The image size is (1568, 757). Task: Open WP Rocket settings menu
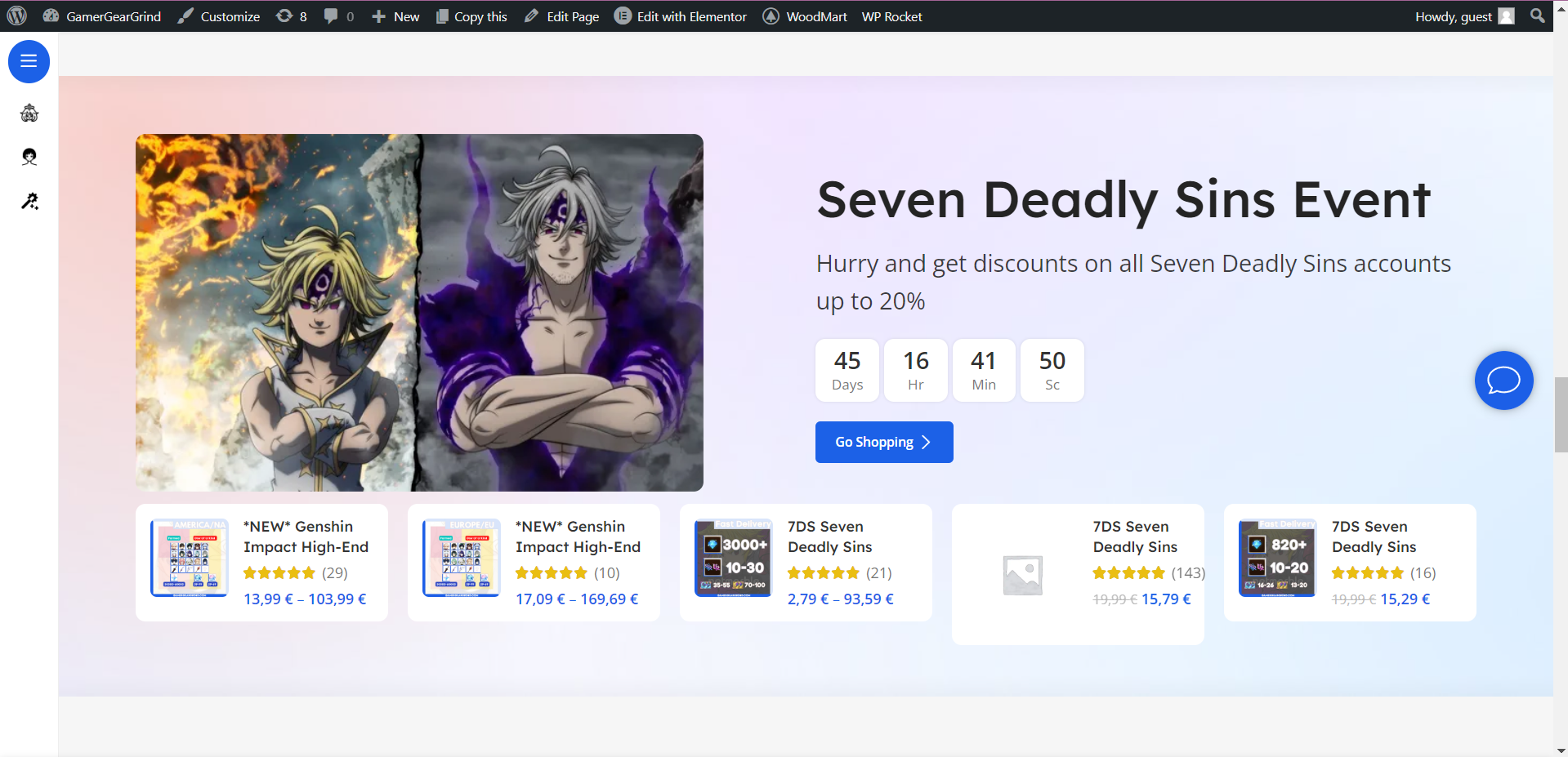pyautogui.click(x=891, y=16)
